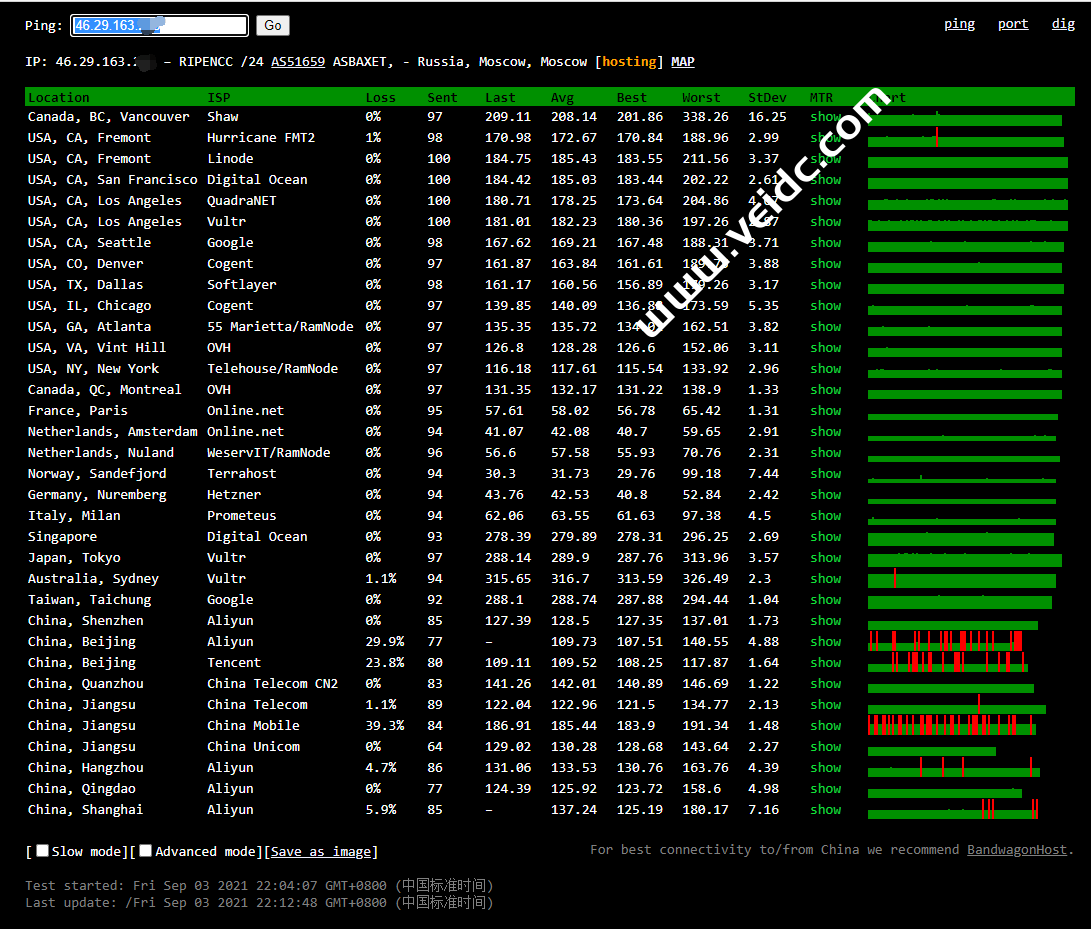Click the Beijing Aliyun packet loss chart
1091x929 pixels.
tap(946, 642)
